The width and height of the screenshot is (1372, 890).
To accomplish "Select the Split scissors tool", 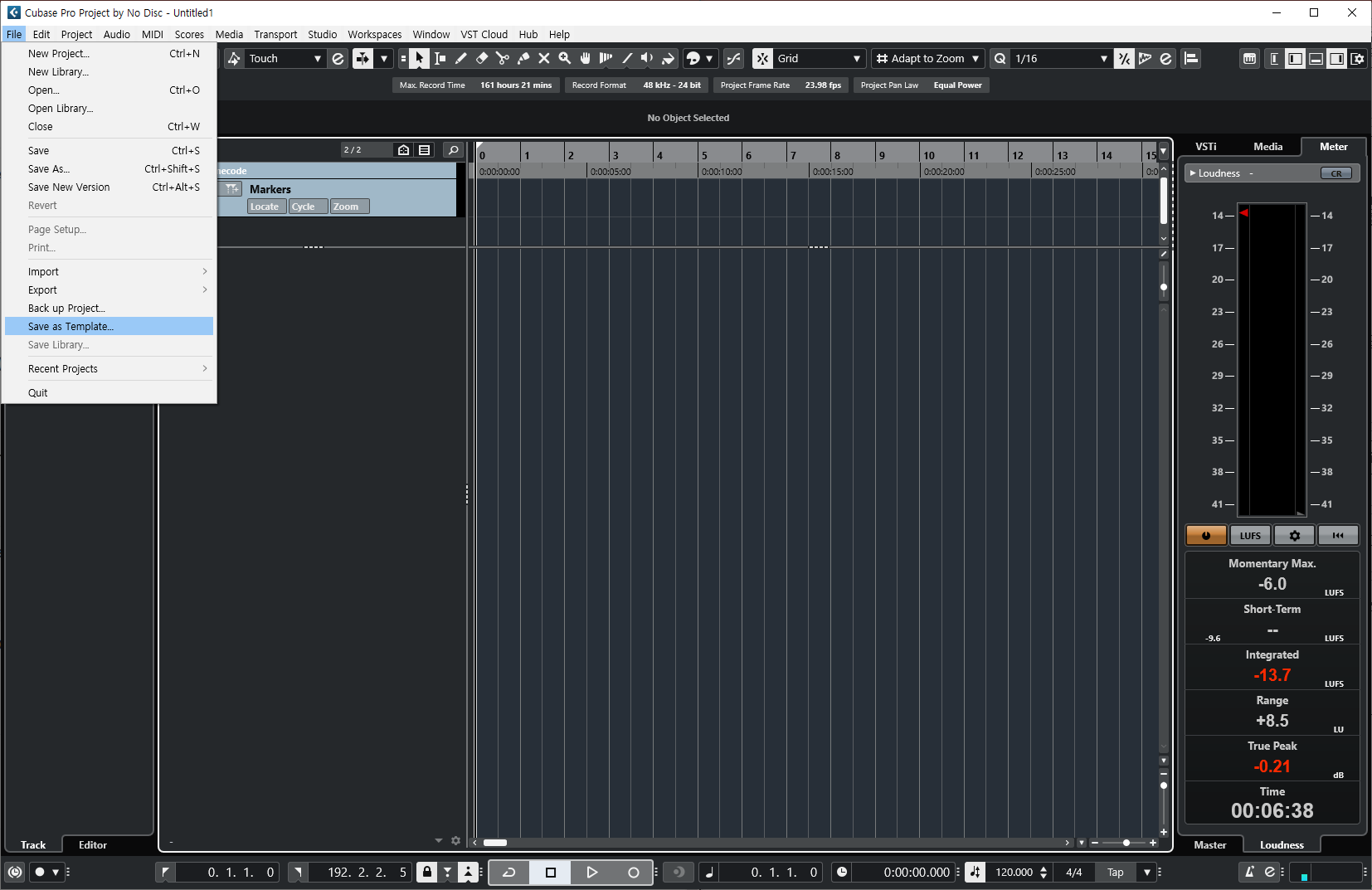I will (x=502, y=58).
